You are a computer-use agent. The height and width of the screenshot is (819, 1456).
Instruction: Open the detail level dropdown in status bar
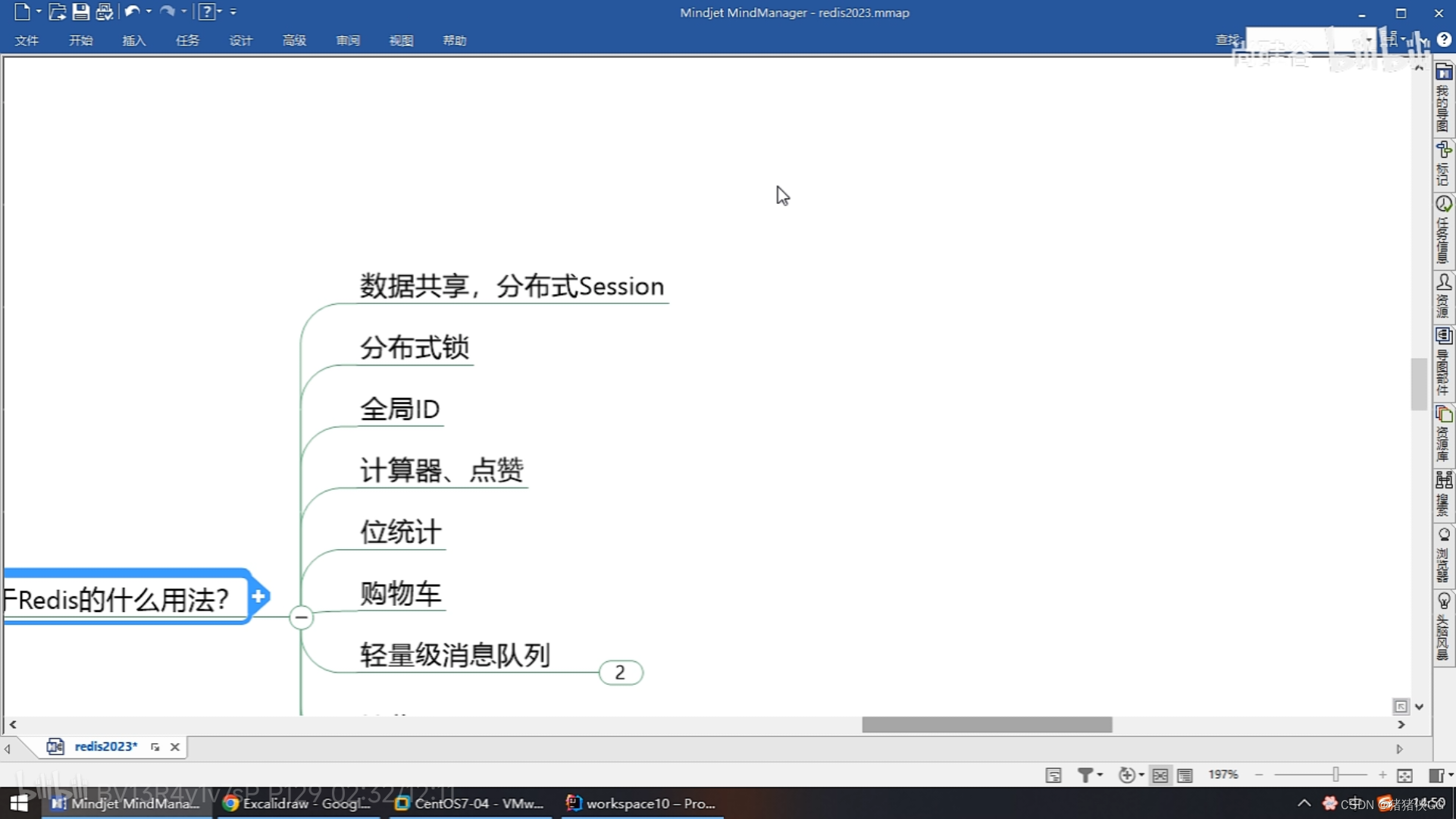click(x=1131, y=775)
